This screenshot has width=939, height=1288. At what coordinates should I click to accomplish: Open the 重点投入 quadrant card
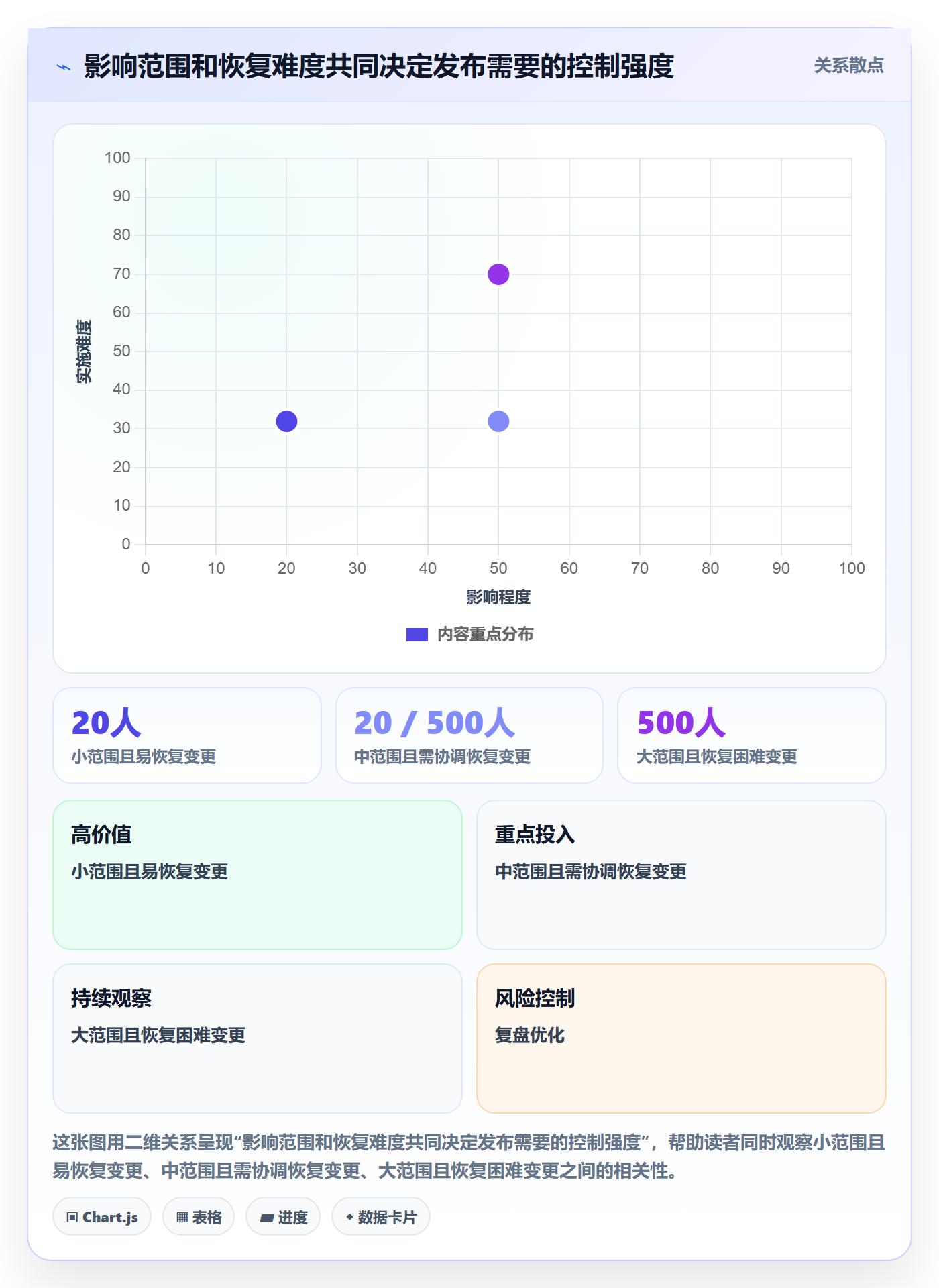[681, 875]
